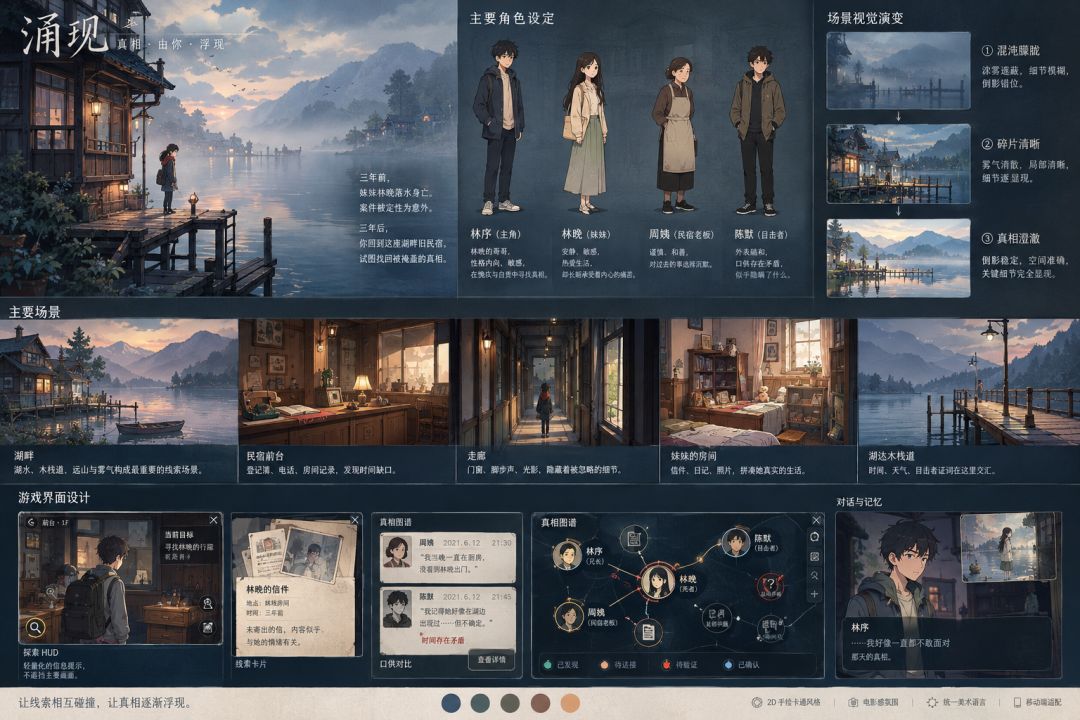Select the 湖边木栈道 scene thumbnail

click(x=969, y=382)
